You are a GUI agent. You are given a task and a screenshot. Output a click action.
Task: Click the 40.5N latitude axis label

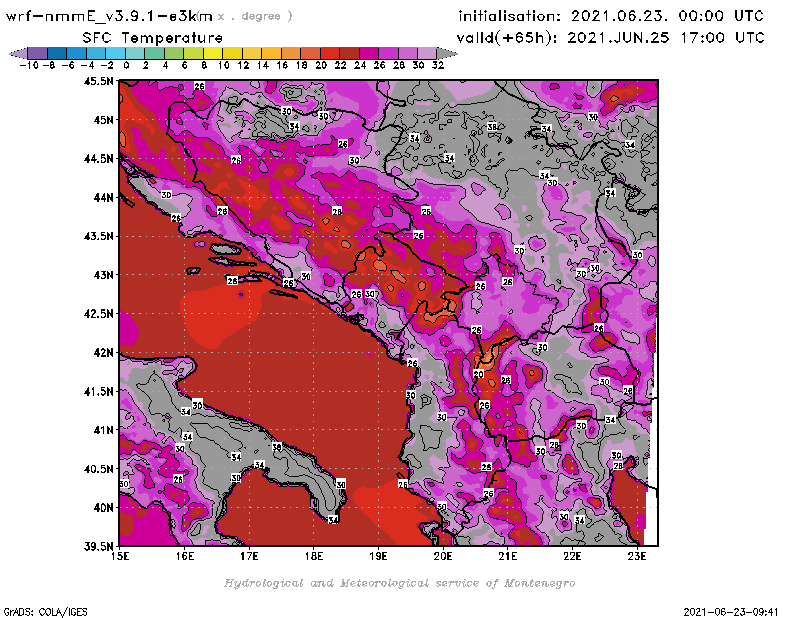pyautogui.click(x=98, y=469)
